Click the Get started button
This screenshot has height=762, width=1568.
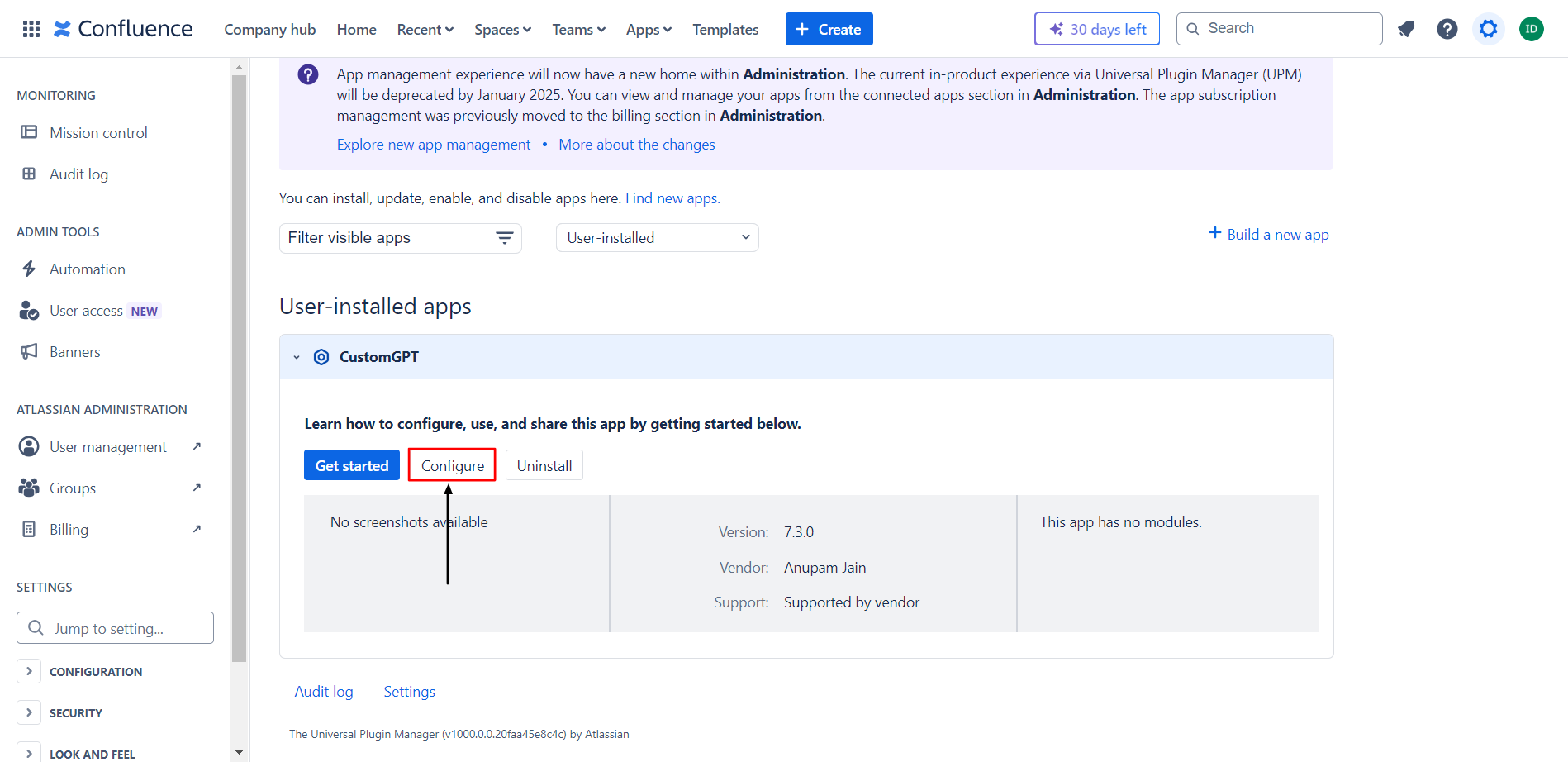(x=352, y=465)
